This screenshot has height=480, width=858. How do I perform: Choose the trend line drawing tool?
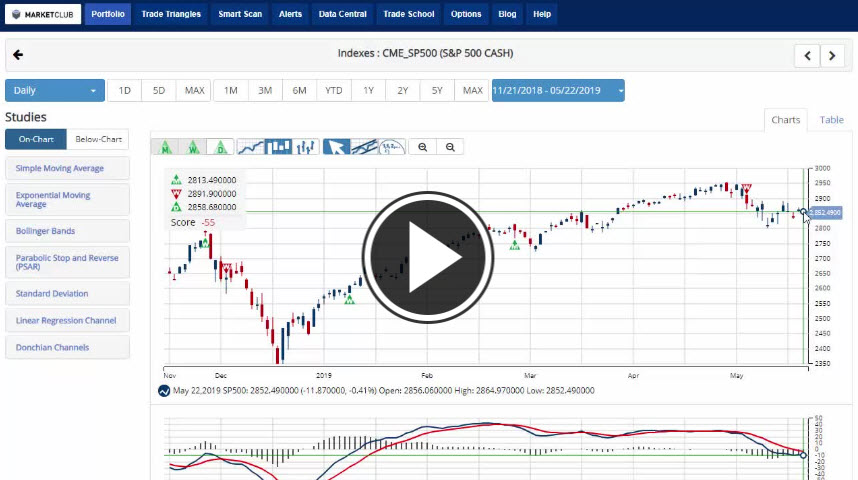pyautogui.click(x=365, y=147)
